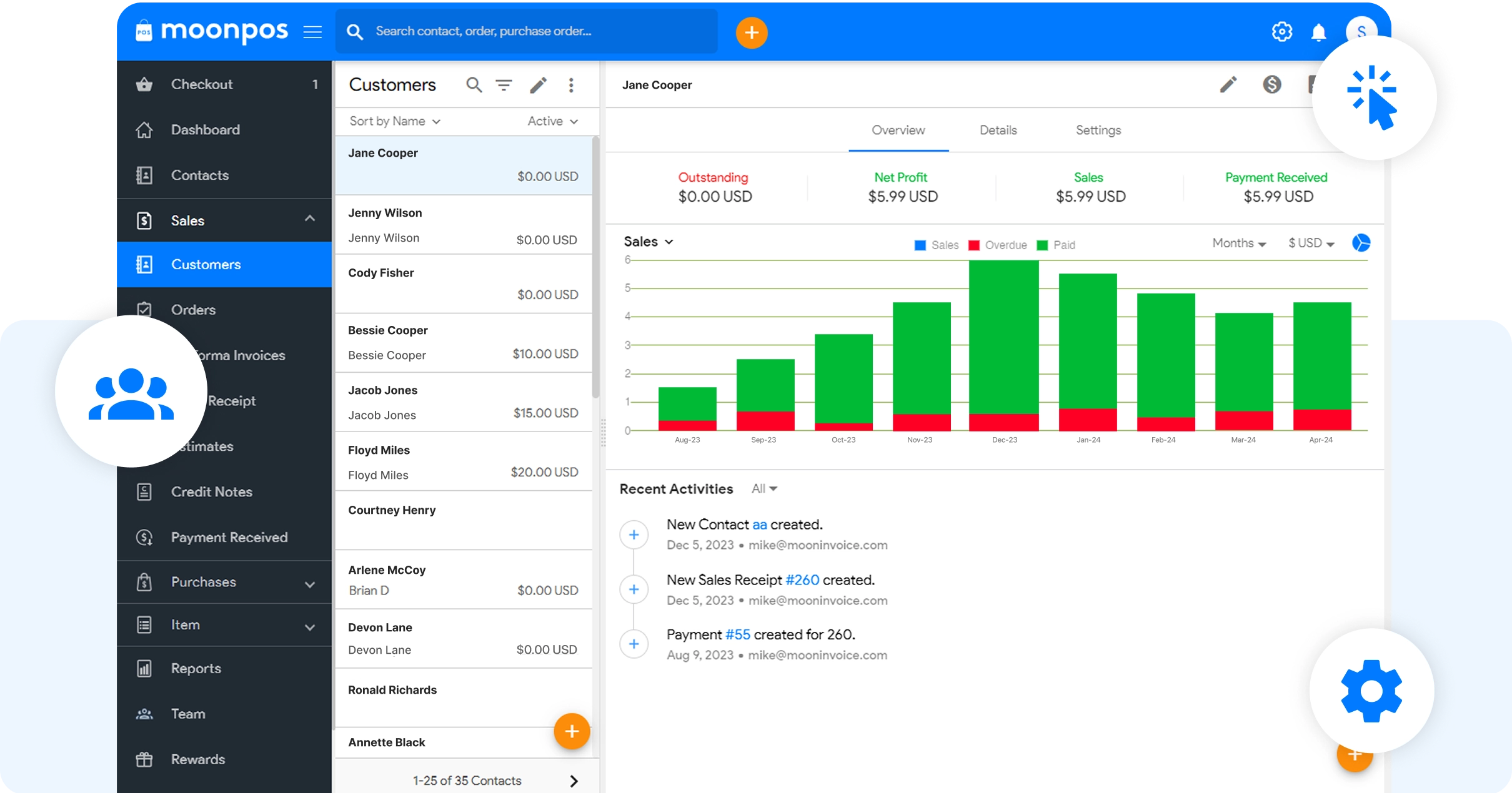Expand the Purchases sidebar section

(310, 584)
